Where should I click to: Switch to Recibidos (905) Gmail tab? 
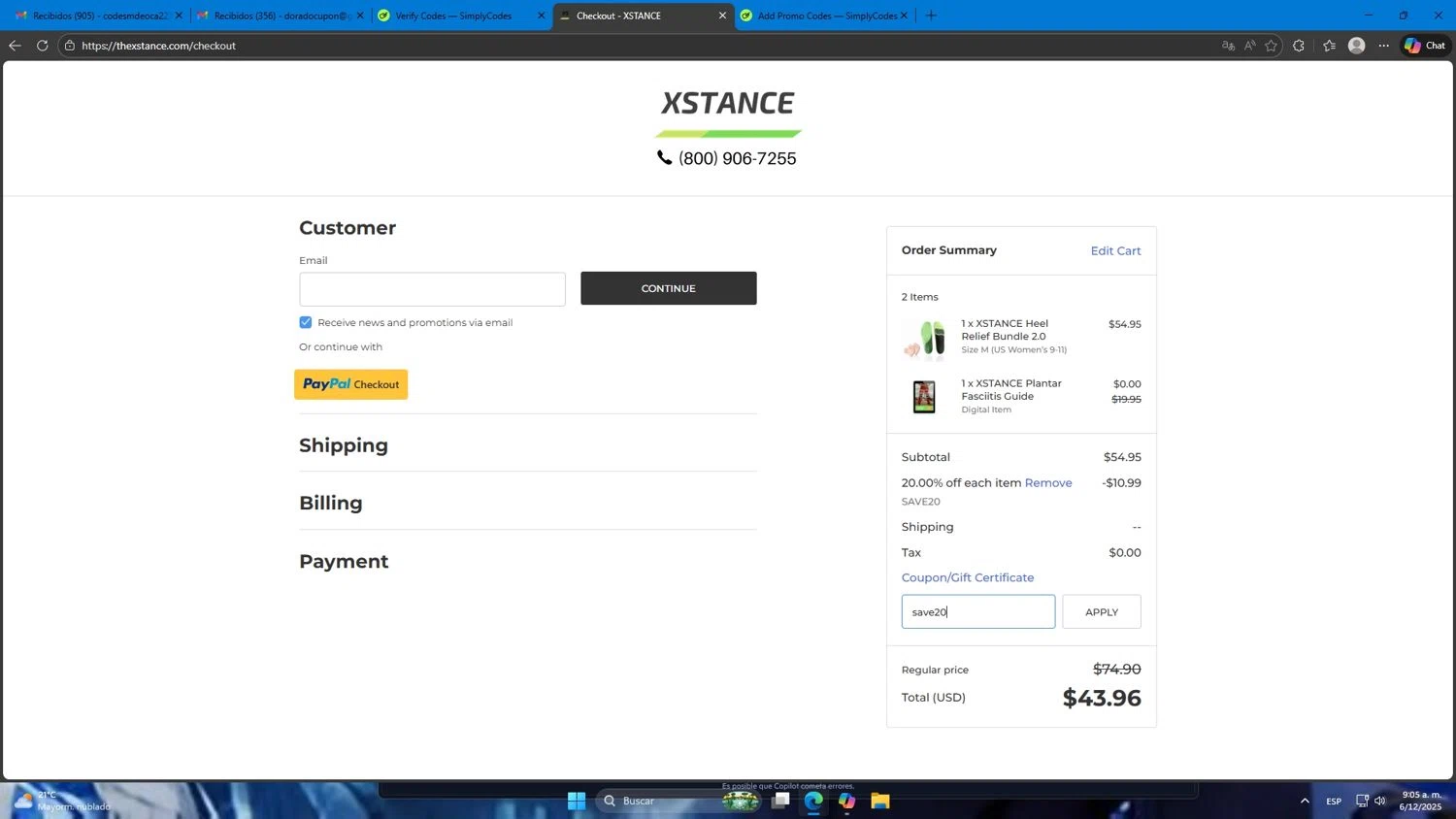point(99,16)
